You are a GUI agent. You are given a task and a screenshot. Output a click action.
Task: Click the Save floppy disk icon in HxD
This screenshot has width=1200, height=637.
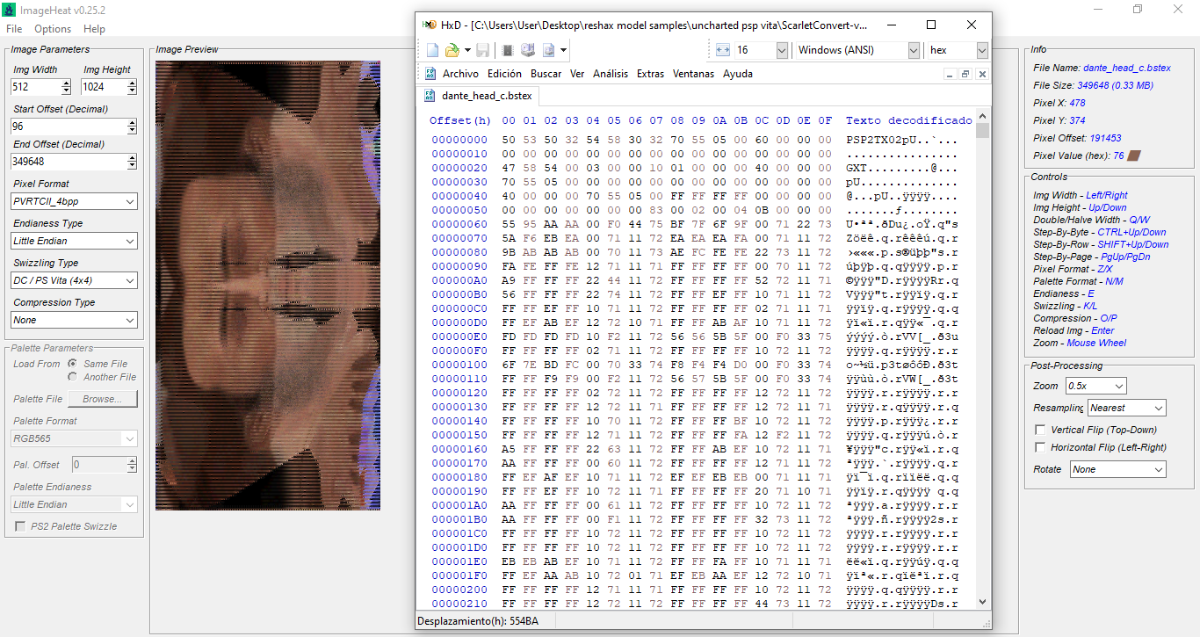483,50
